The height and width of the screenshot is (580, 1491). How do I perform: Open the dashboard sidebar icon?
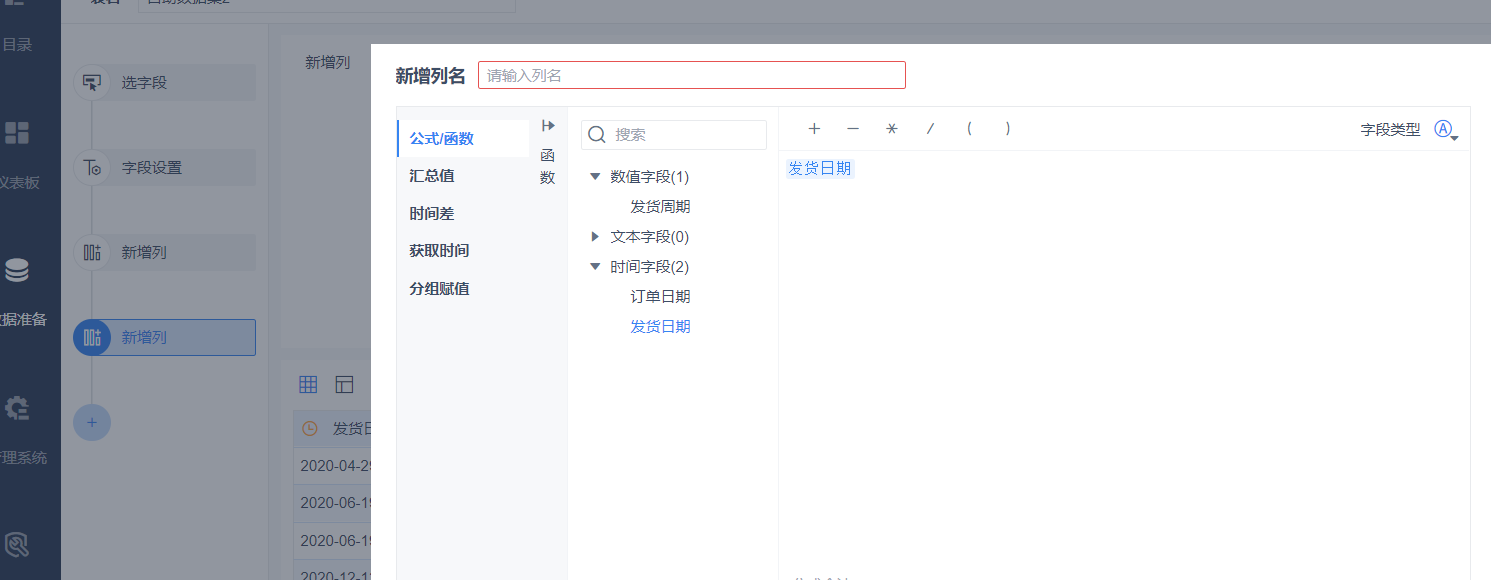pos(17,133)
